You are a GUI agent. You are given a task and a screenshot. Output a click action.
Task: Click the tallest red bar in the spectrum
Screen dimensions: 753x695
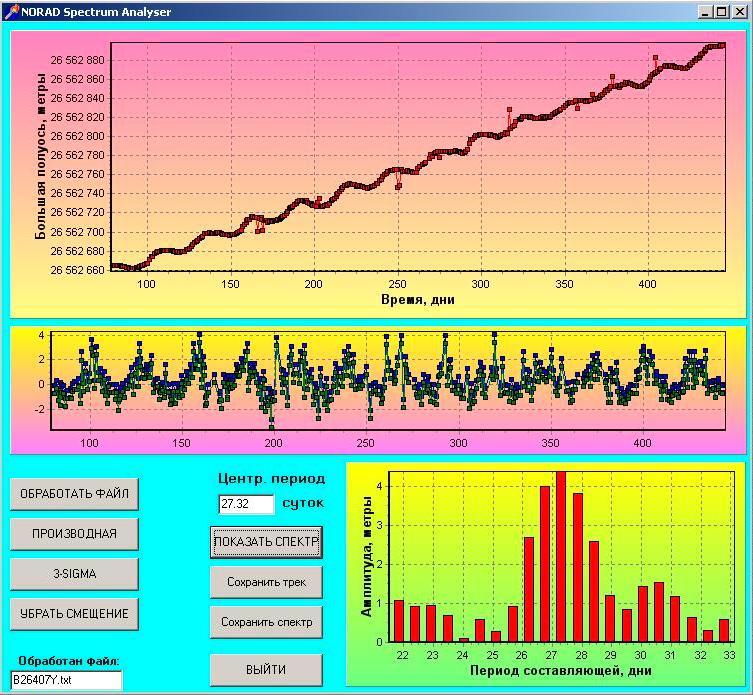coord(561,557)
